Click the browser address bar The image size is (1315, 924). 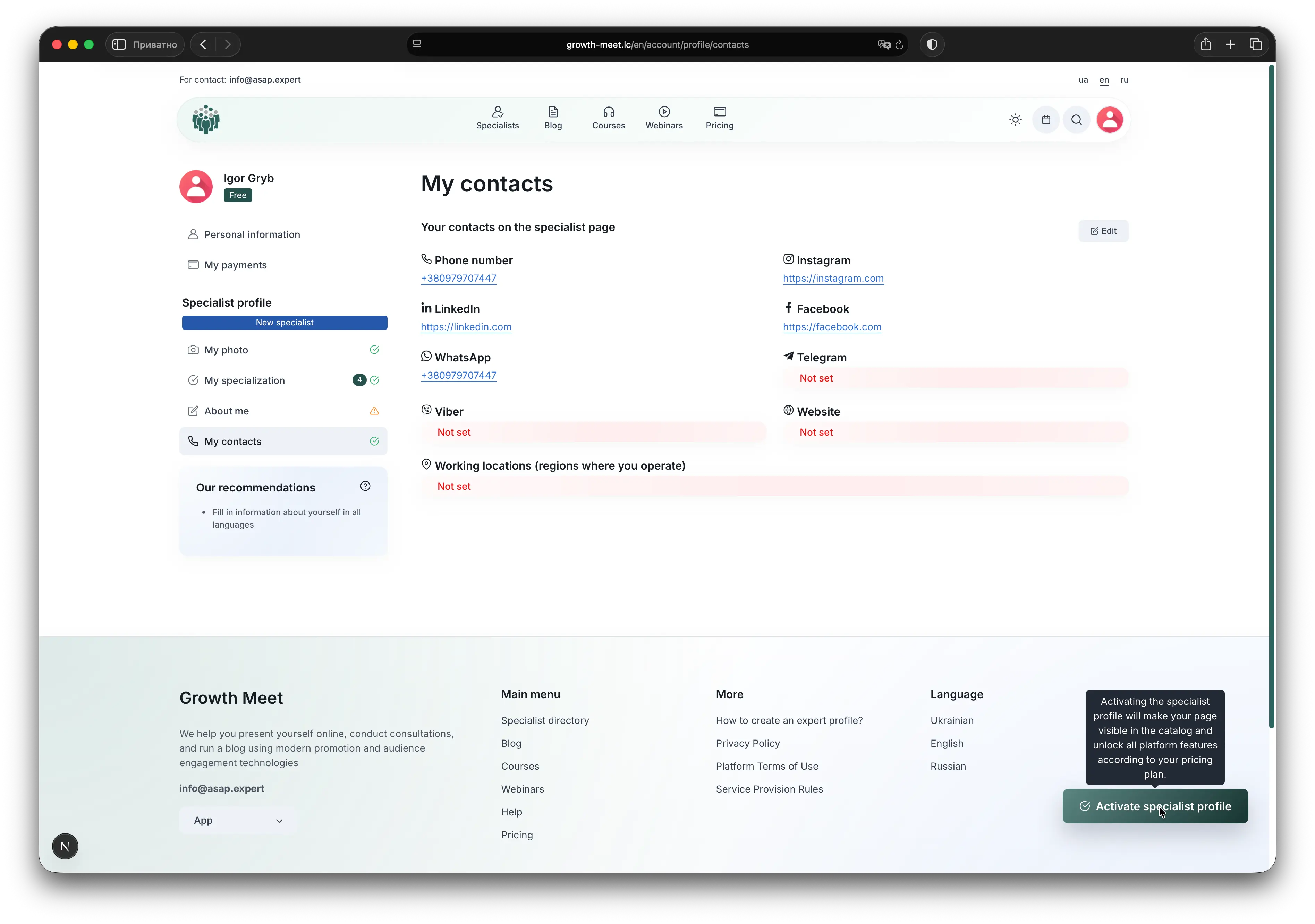click(657, 45)
